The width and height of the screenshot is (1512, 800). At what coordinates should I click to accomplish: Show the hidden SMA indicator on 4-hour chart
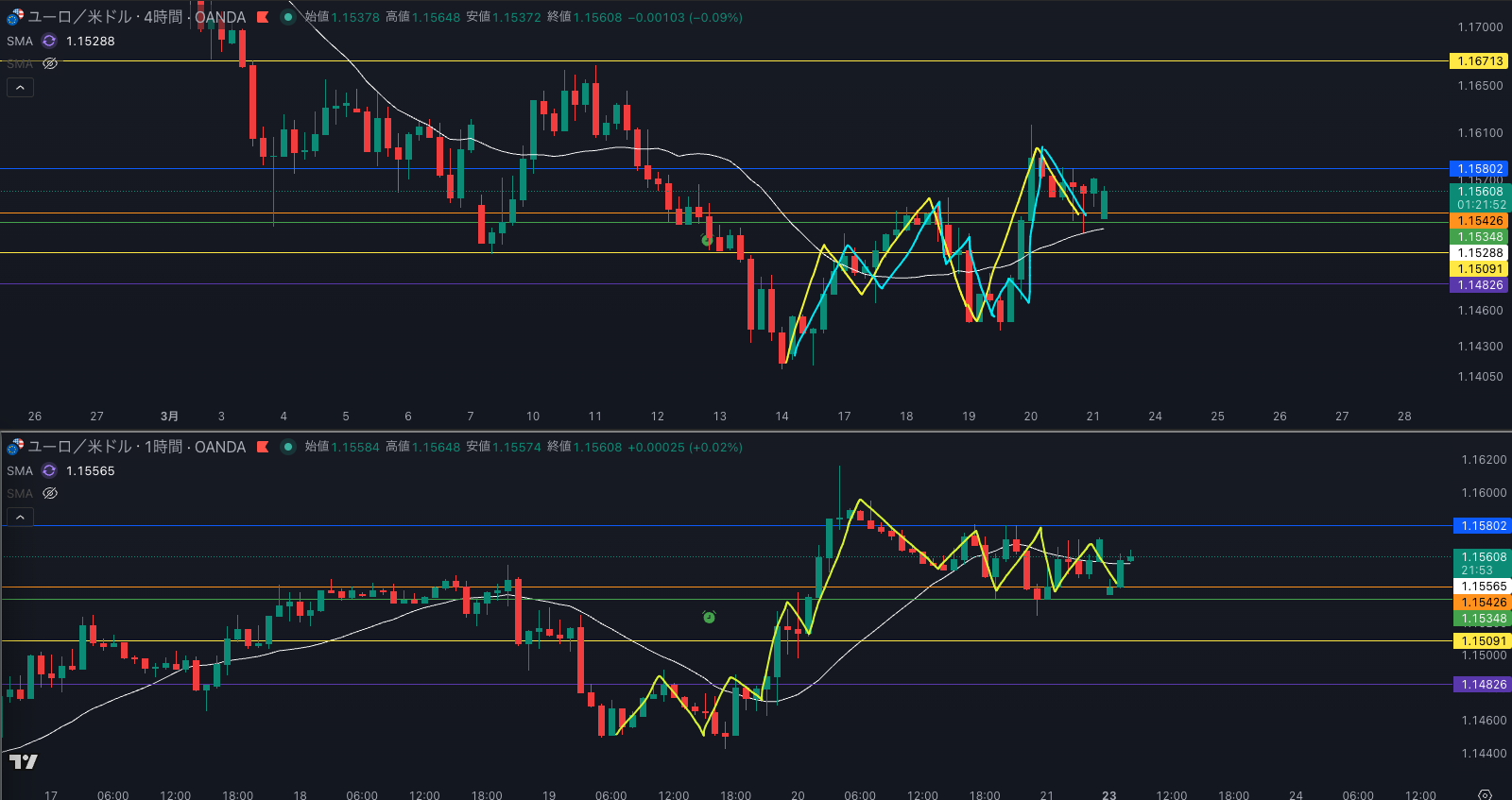[x=50, y=63]
